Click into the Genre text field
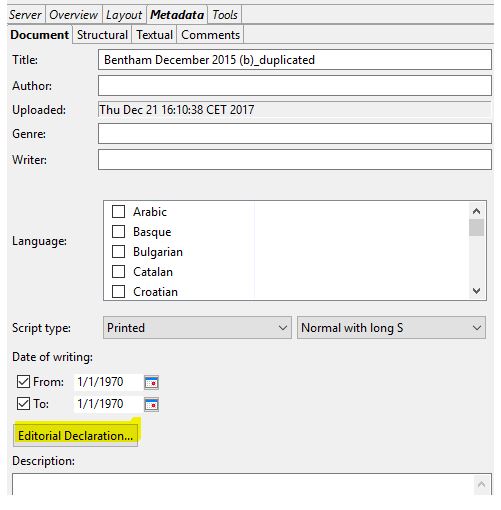501x510 pixels. (295, 134)
